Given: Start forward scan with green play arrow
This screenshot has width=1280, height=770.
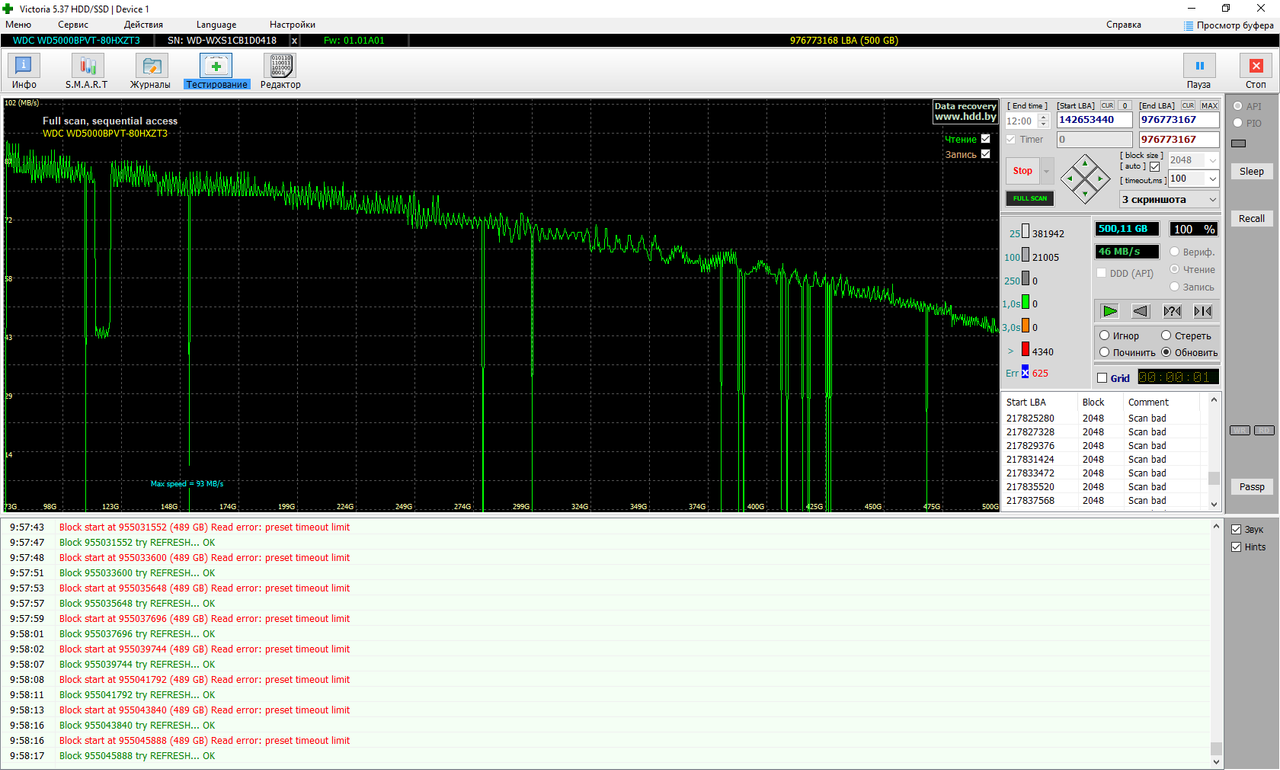Looking at the screenshot, I should pos(1109,311).
